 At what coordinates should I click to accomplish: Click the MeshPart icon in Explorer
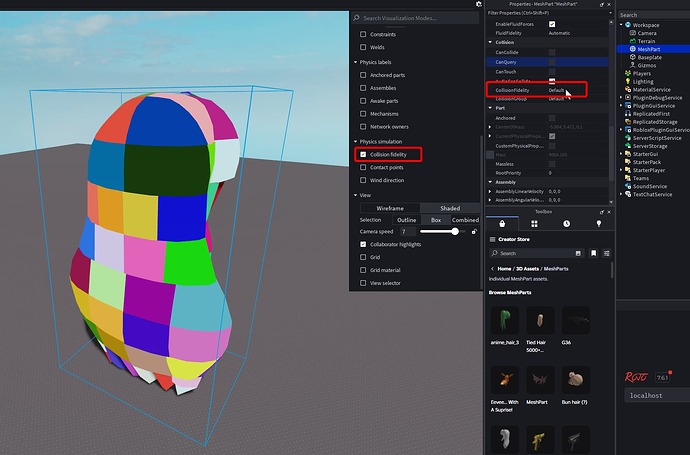pos(633,49)
